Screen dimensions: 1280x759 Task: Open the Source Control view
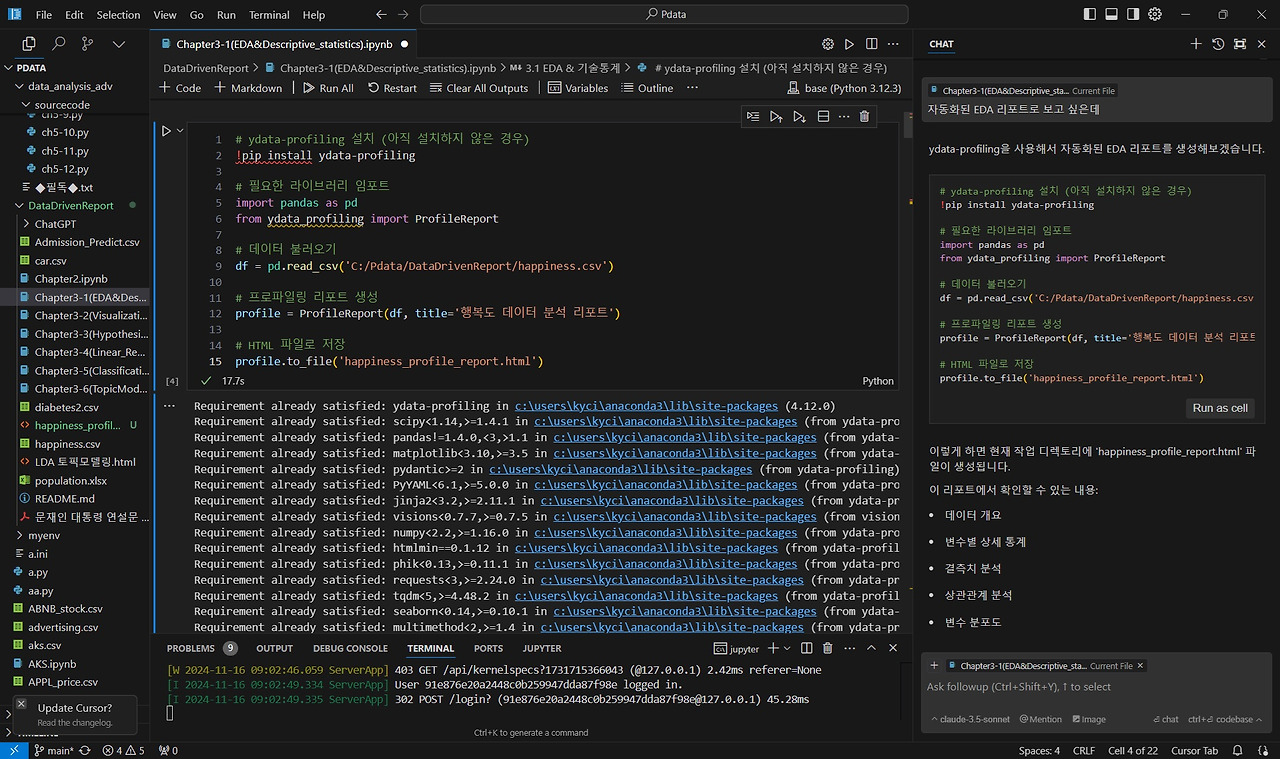pyautogui.click(x=88, y=44)
